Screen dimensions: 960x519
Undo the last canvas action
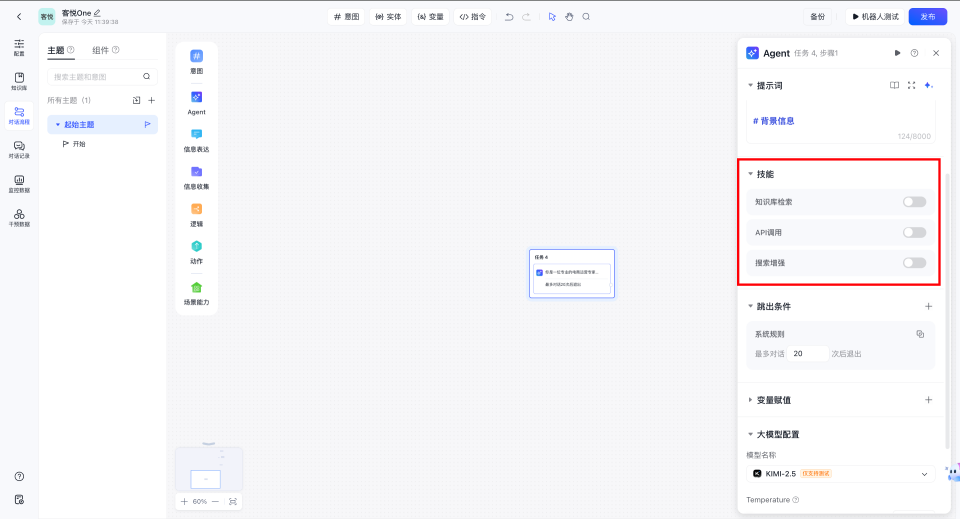[509, 17]
